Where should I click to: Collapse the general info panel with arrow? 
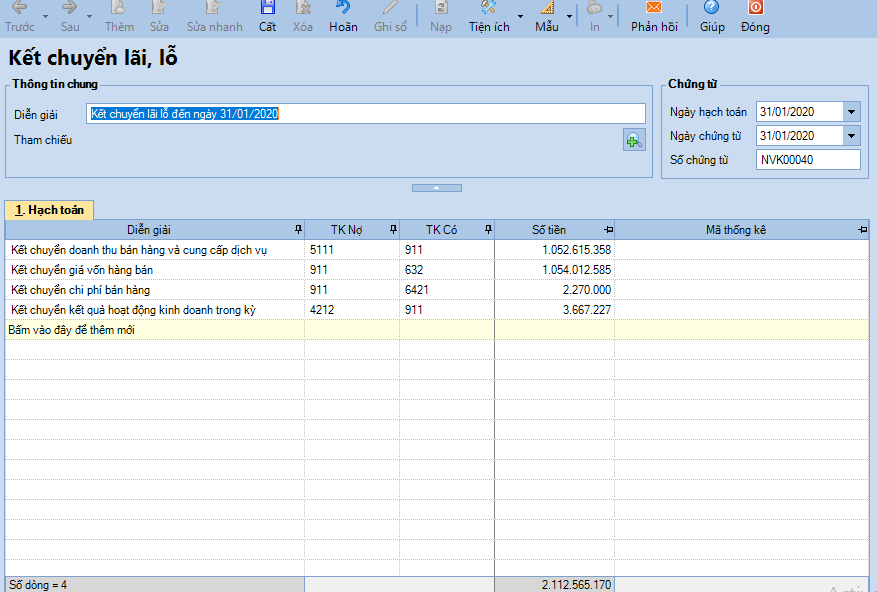437,188
